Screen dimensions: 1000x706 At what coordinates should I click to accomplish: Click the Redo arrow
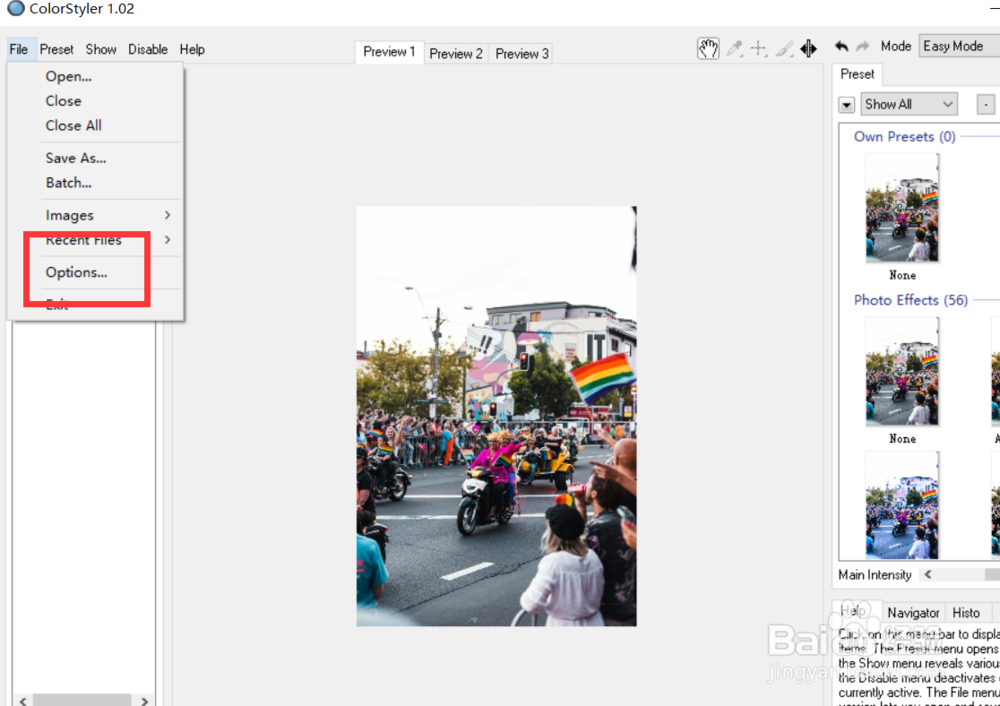click(863, 47)
